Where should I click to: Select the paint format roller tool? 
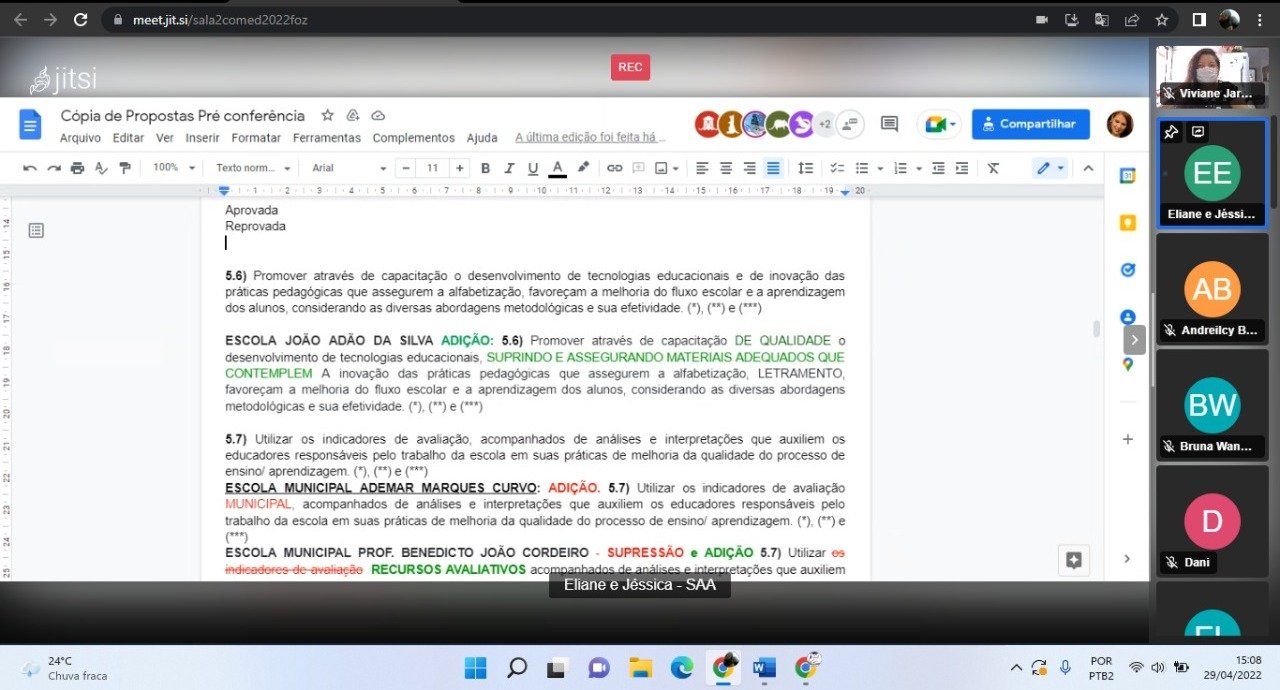tap(125, 168)
